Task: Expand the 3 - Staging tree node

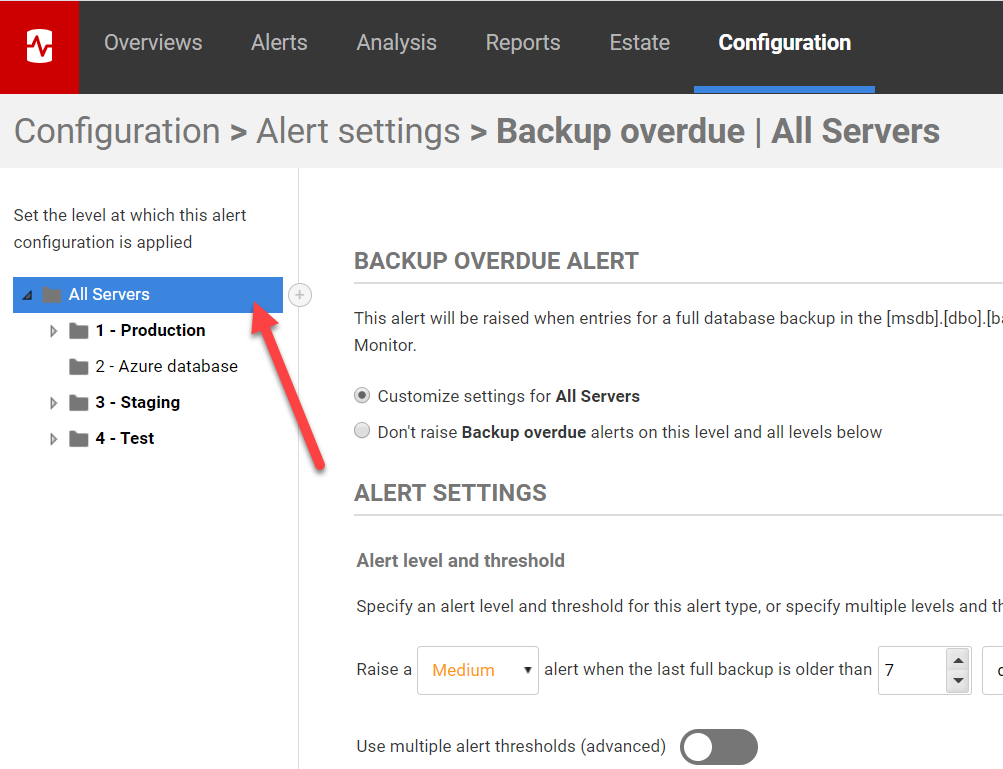Action: click(54, 403)
